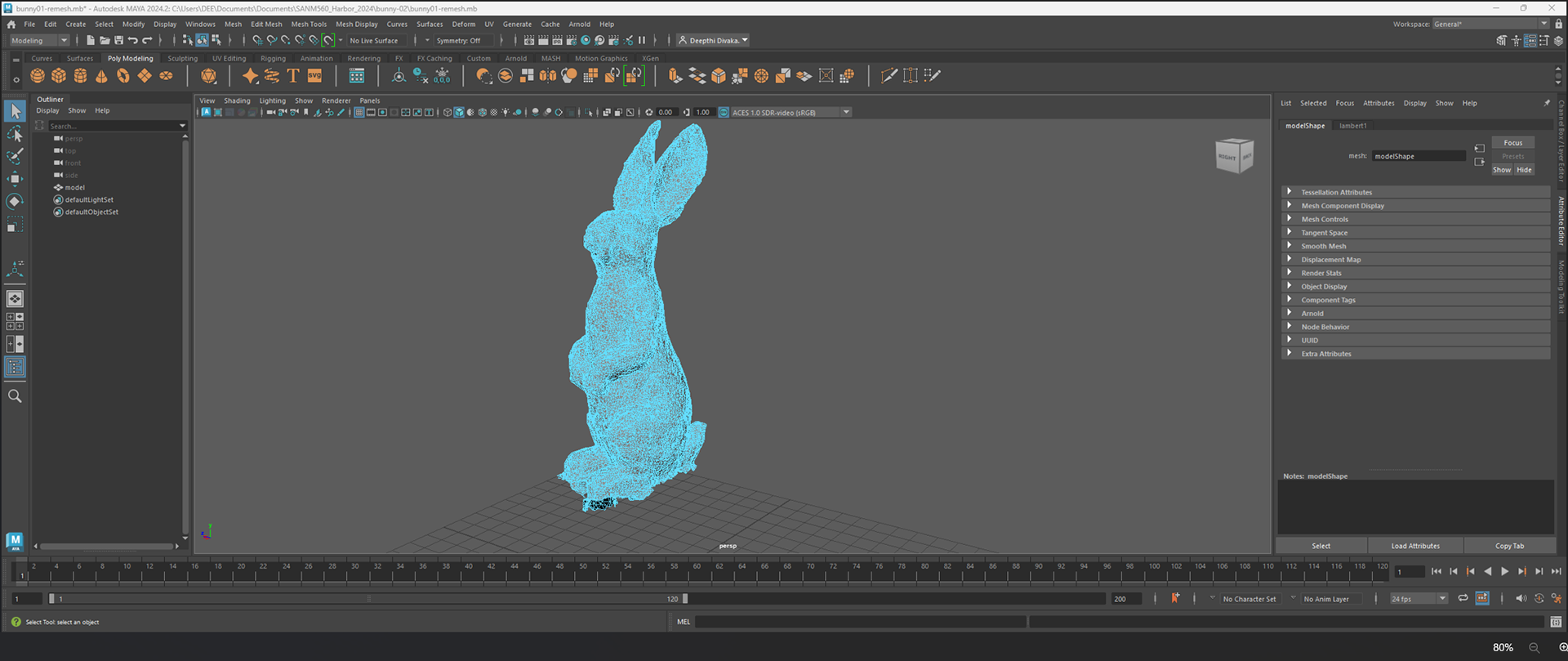Select the Scale tool in the toolbox
The height and width of the screenshot is (661, 1568).
pos(15,224)
